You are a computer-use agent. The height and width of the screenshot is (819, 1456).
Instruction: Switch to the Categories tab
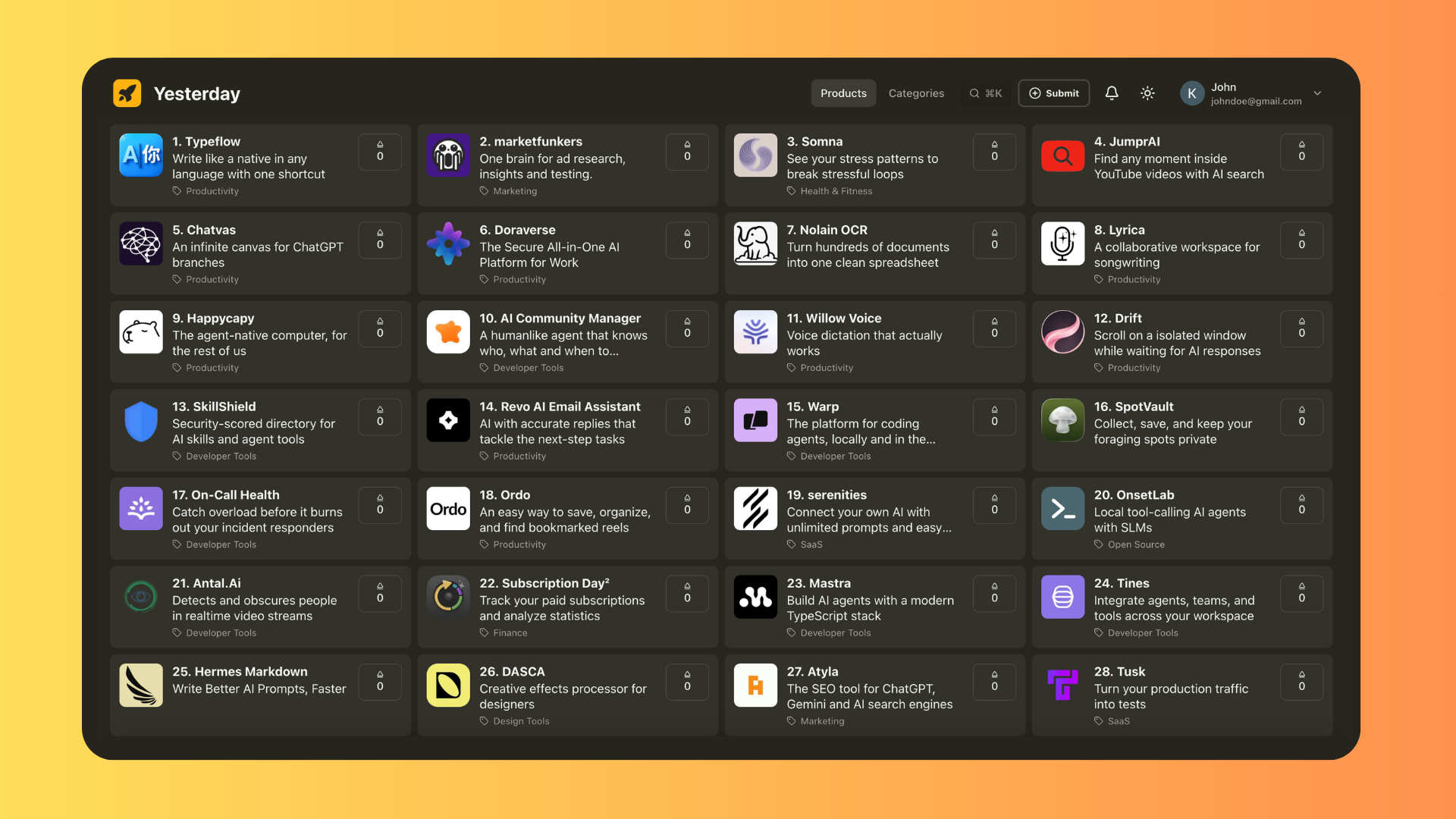pos(916,93)
